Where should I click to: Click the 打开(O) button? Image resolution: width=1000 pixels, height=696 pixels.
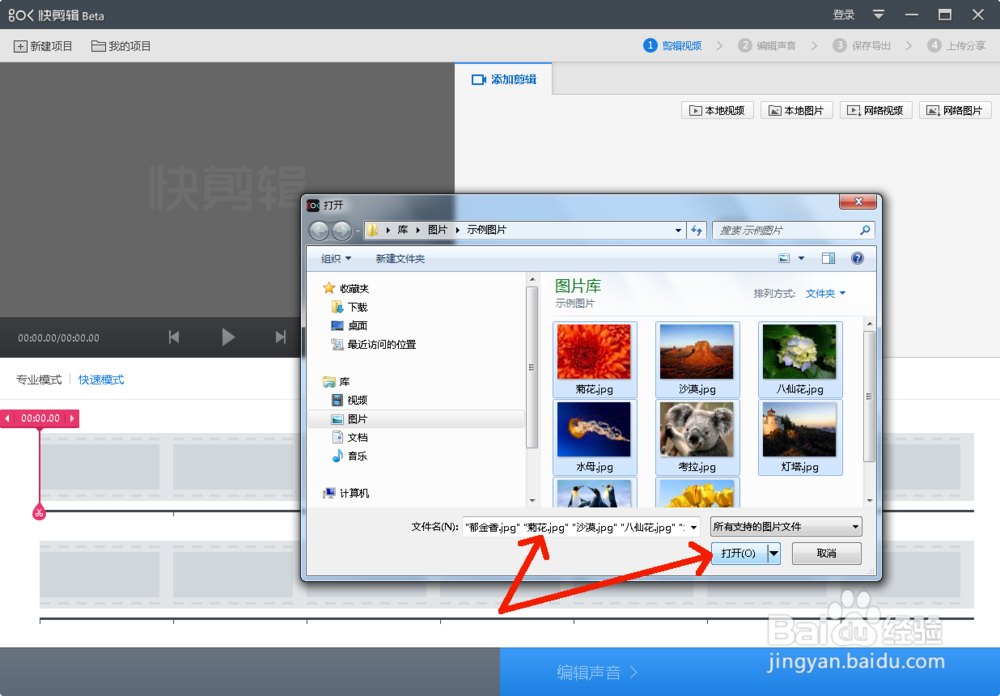(739, 553)
